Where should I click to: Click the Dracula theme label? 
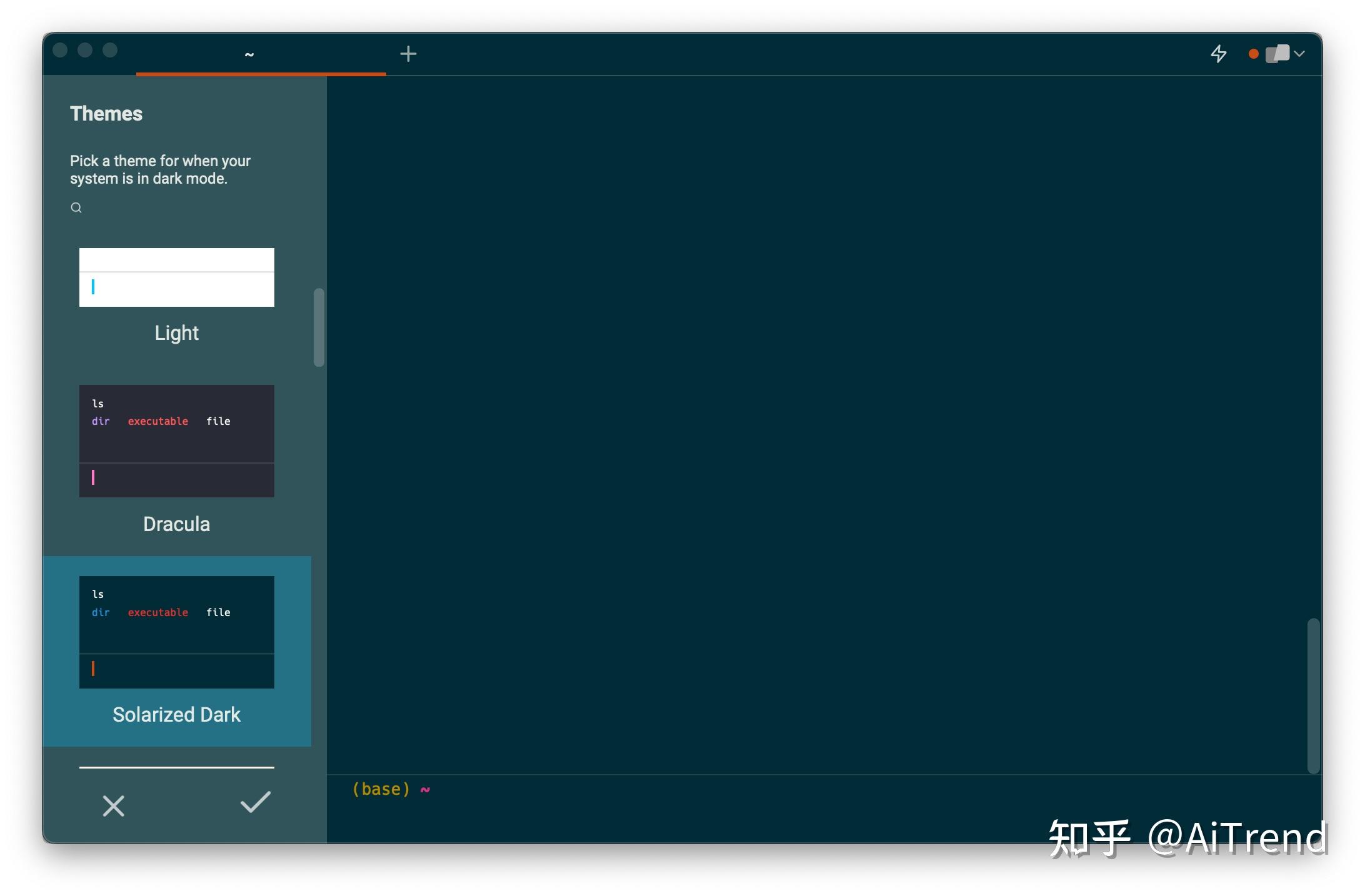(x=176, y=524)
